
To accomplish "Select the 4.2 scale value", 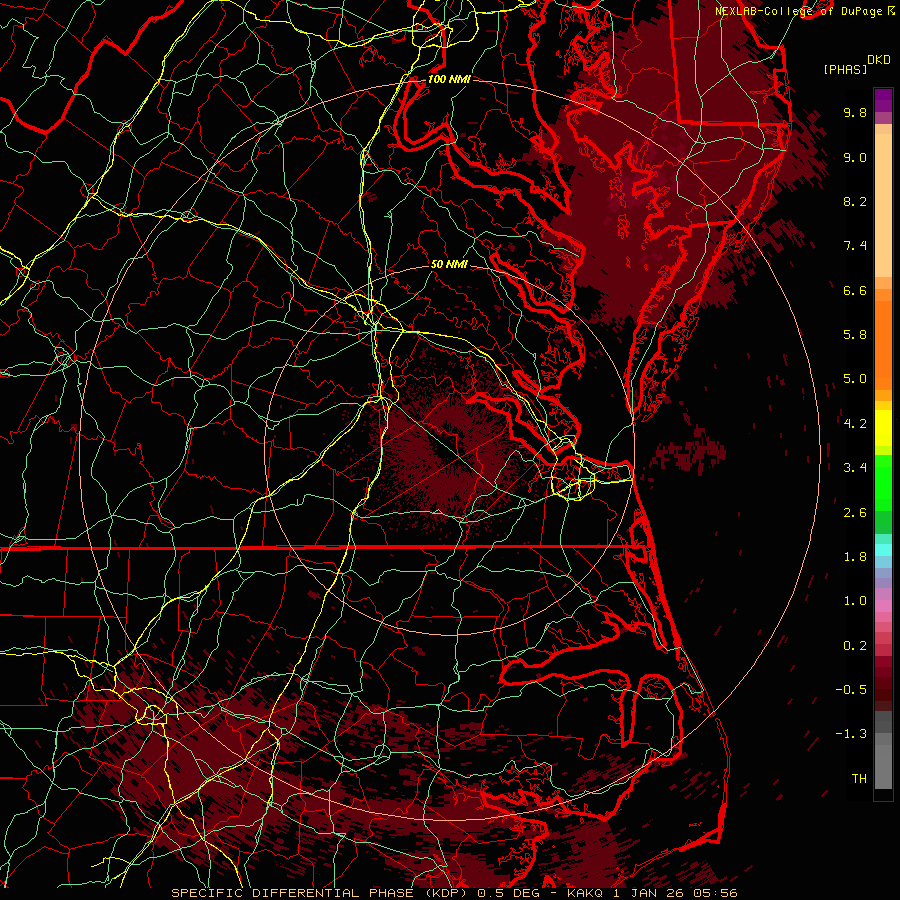I will tap(855, 424).
